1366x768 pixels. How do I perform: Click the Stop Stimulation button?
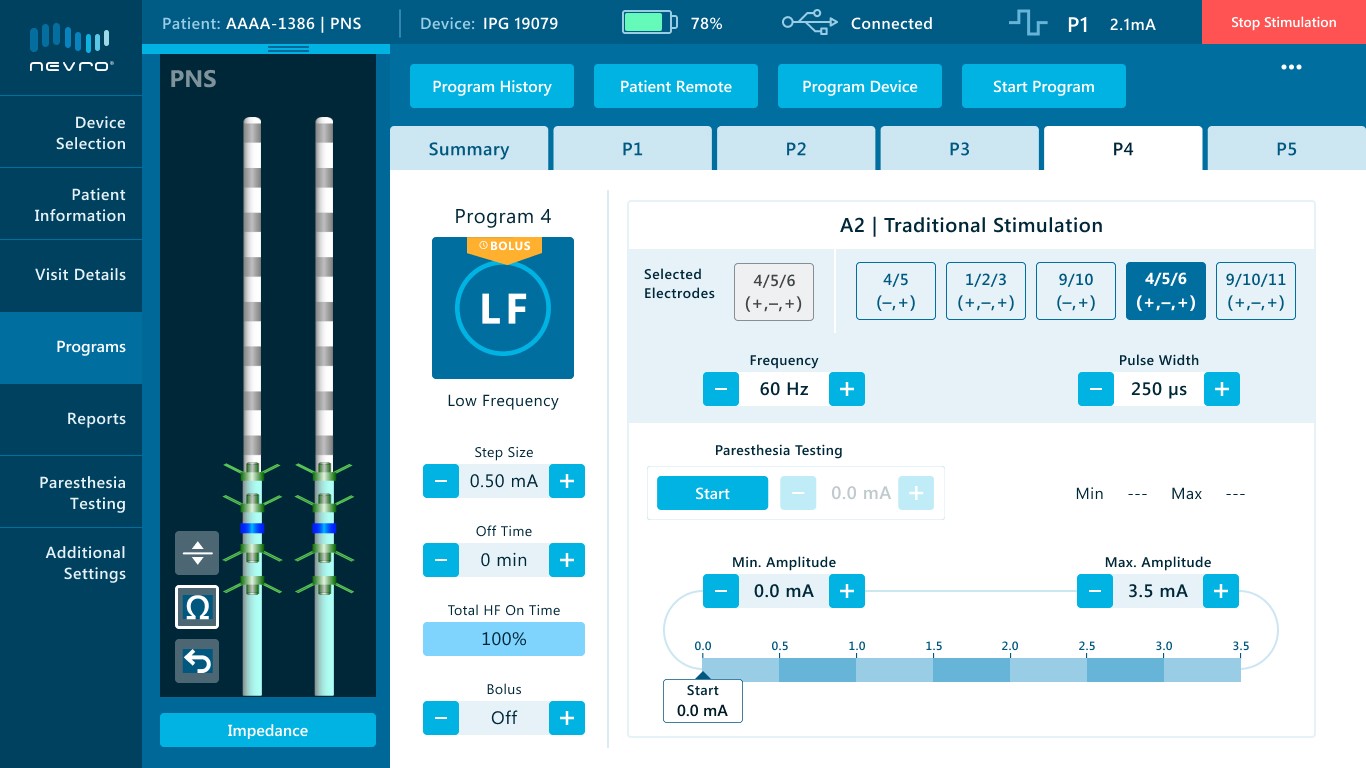coord(1284,22)
